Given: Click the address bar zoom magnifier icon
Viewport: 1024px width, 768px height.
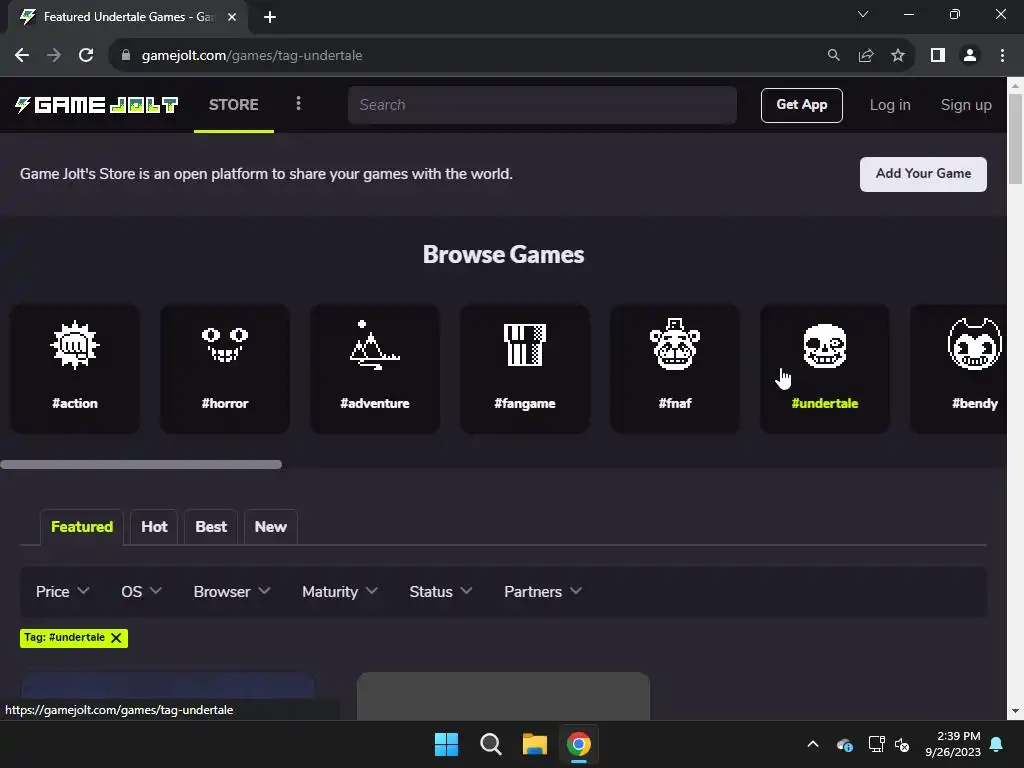Looking at the screenshot, I should coord(833,56).
